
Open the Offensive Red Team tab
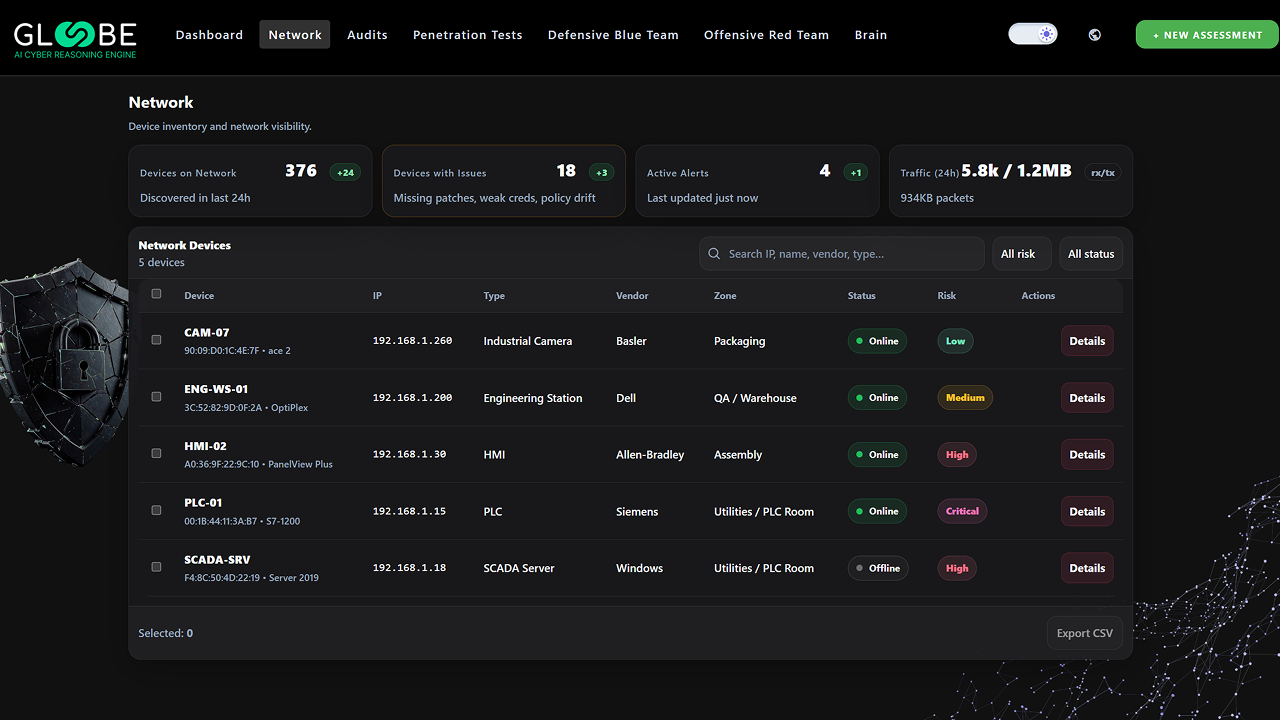(766, 35)
